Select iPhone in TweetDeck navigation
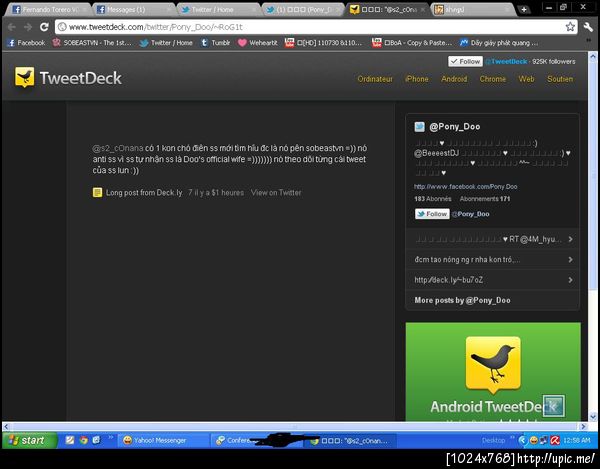This screenshot has height=469, width=600. click(x=417, y=79)
